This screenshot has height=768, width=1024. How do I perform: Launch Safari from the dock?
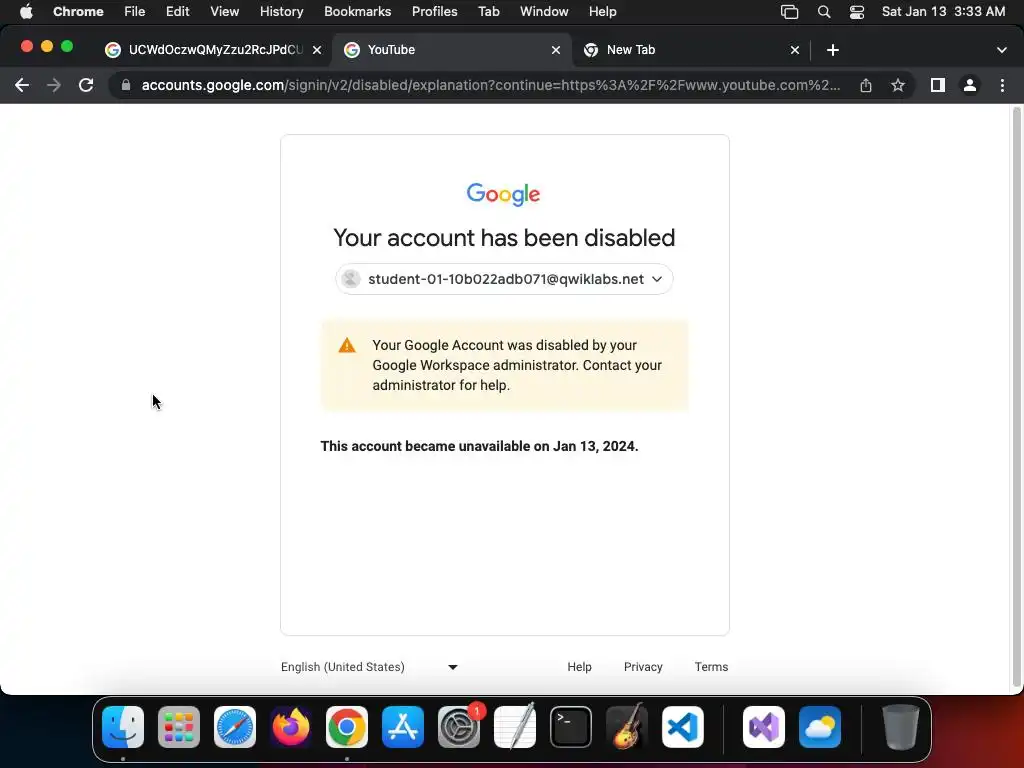tap(235, 727)
